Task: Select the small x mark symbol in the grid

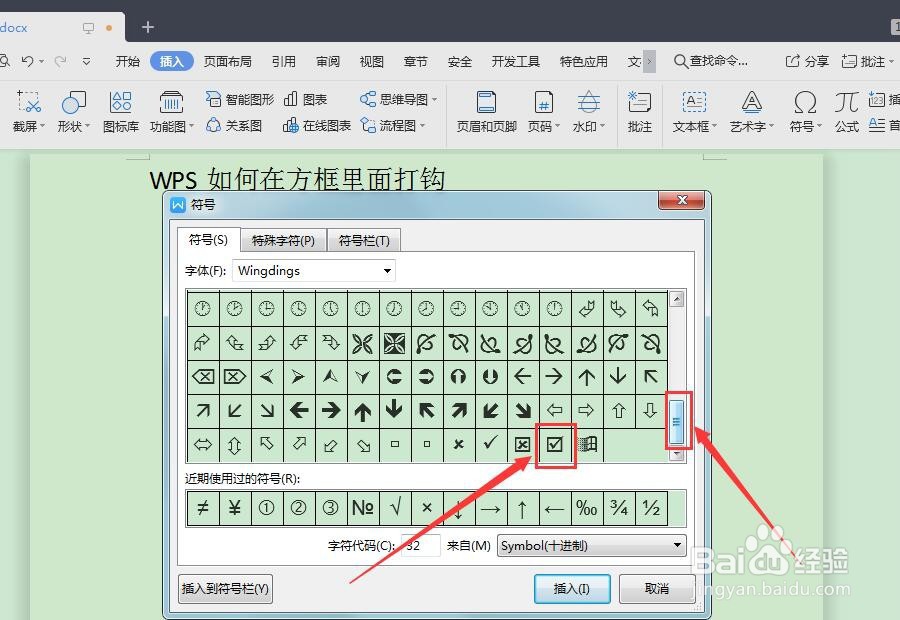Action: (458, 444)
